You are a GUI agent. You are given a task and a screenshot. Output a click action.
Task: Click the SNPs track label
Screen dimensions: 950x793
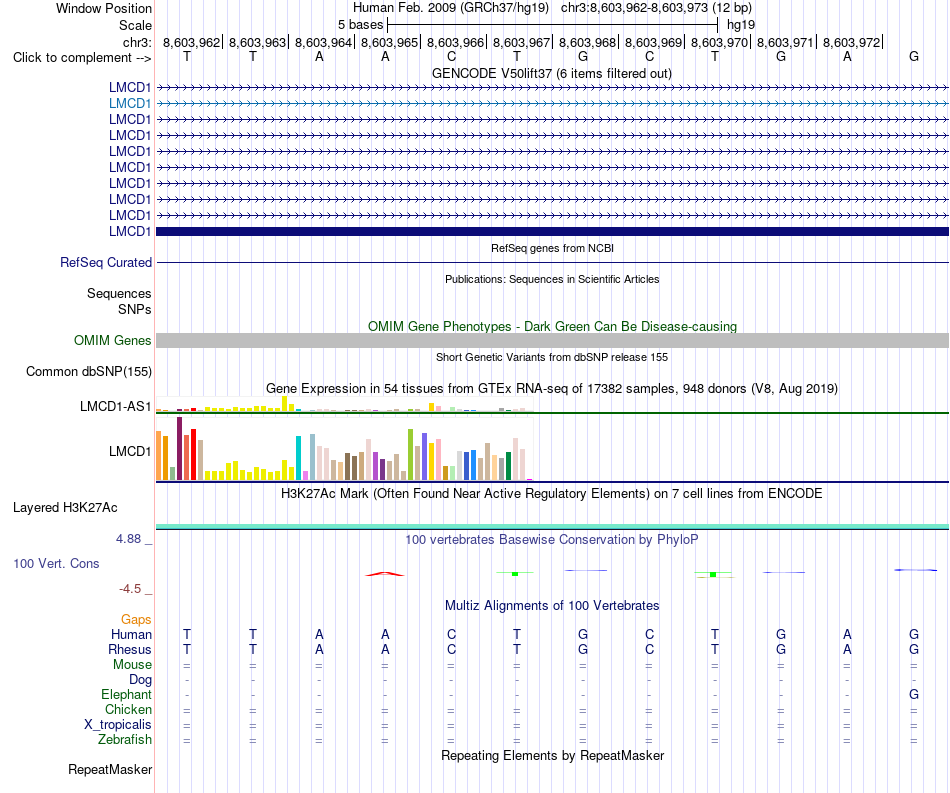(x=135, y=309)
